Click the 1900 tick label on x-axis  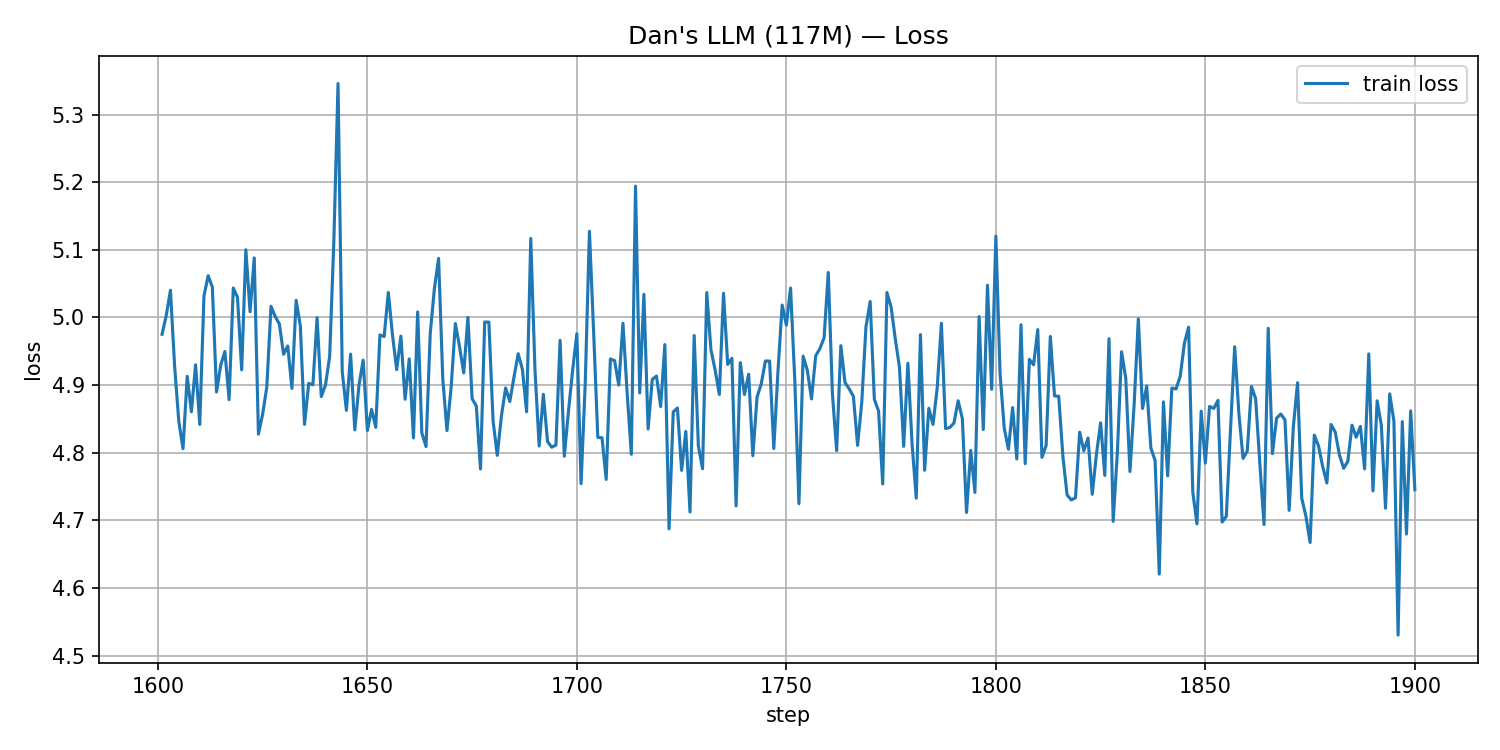(x=1414, y=687)
